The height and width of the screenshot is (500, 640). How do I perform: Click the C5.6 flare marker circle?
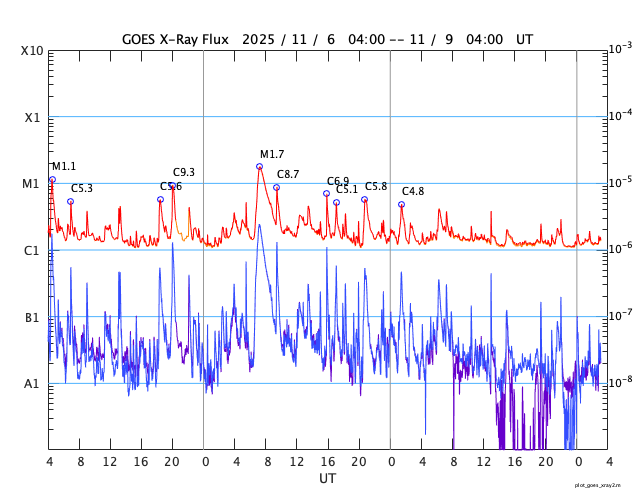[160, 199]
